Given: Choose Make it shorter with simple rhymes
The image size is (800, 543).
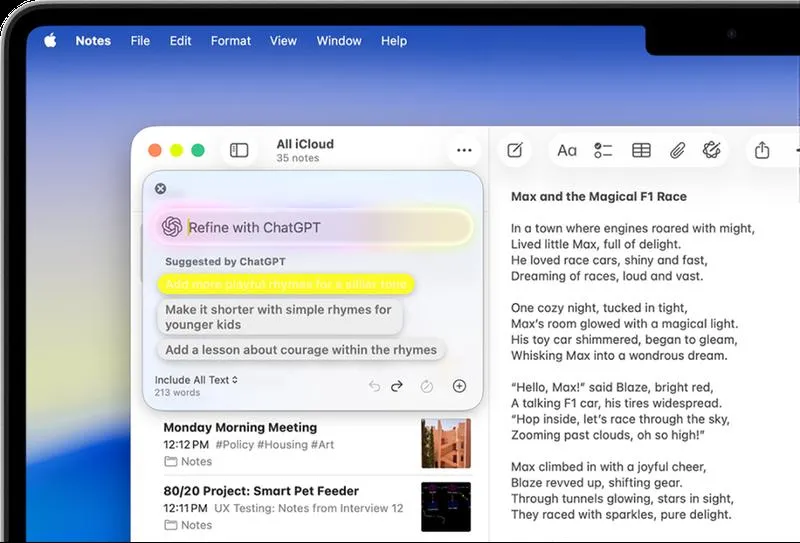Looking at the screenshot, I should (280, 317).
